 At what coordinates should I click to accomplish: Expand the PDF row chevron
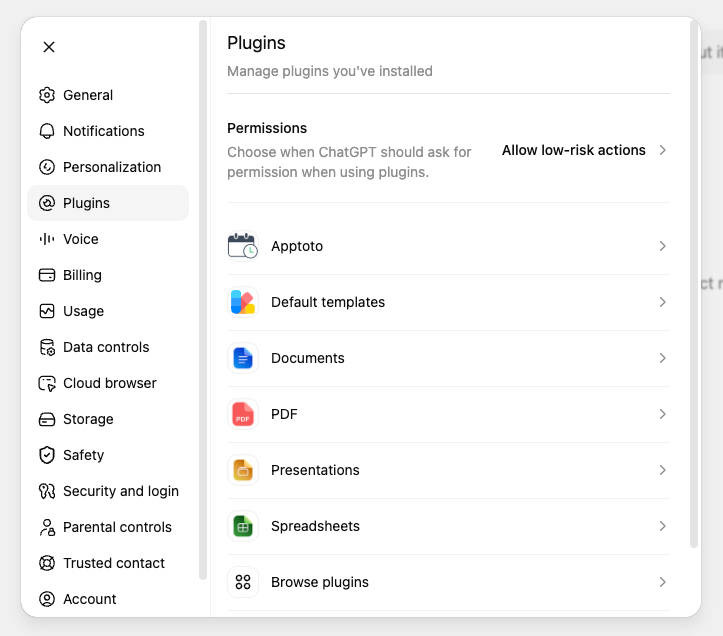(x=663, y=414)
